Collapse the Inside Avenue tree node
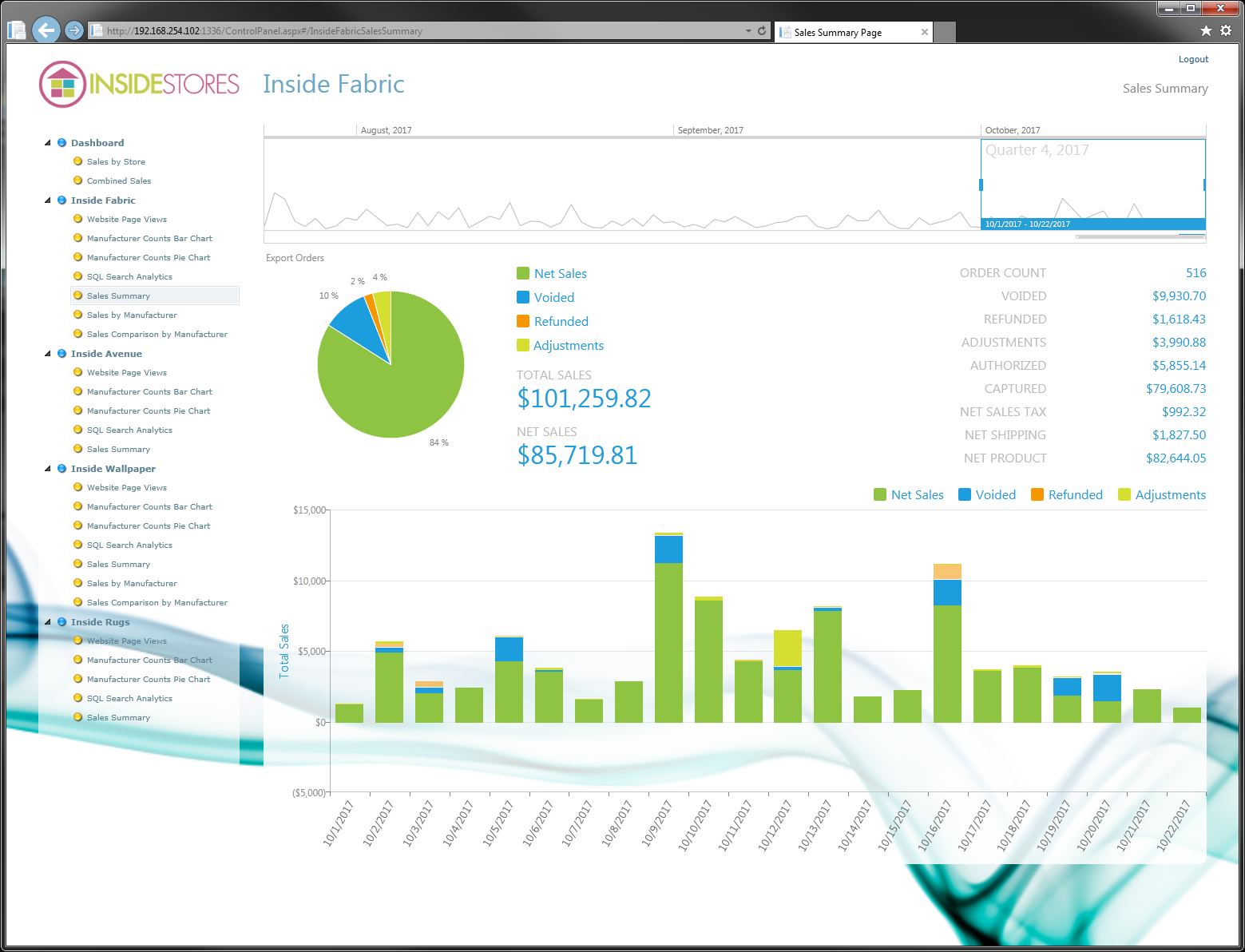The image size is (1245, 952). [48, 354]
